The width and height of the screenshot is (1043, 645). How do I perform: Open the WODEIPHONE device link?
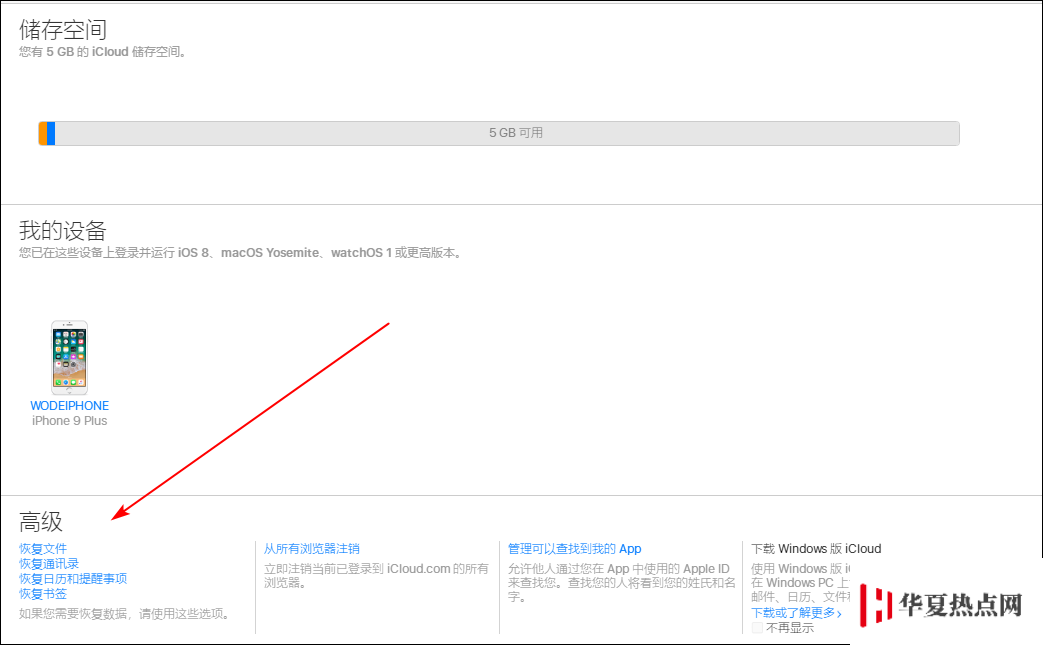click(69, 406)
